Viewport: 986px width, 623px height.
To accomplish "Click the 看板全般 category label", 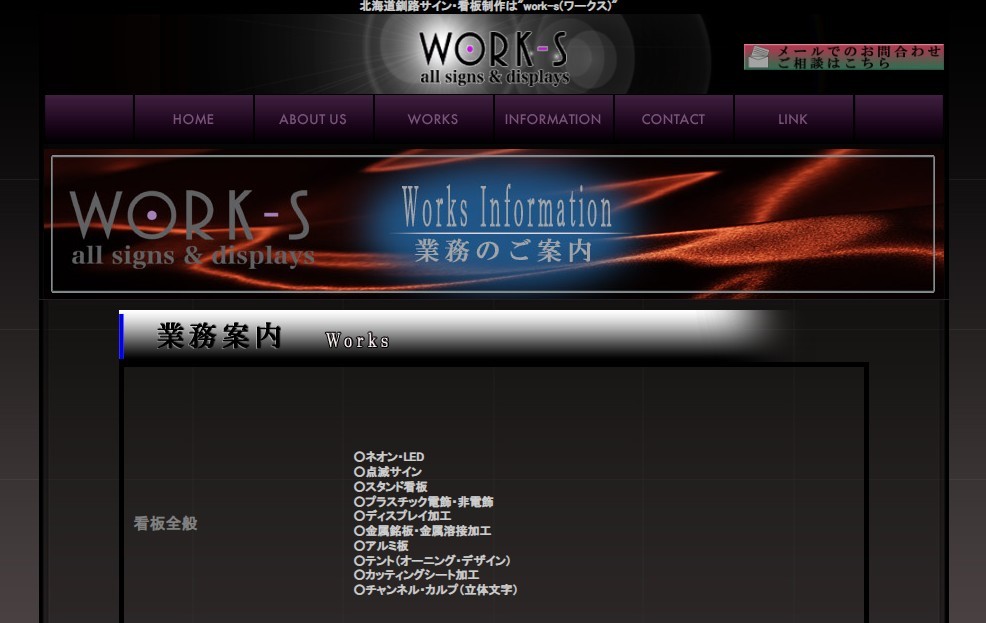I will (166, 523).
